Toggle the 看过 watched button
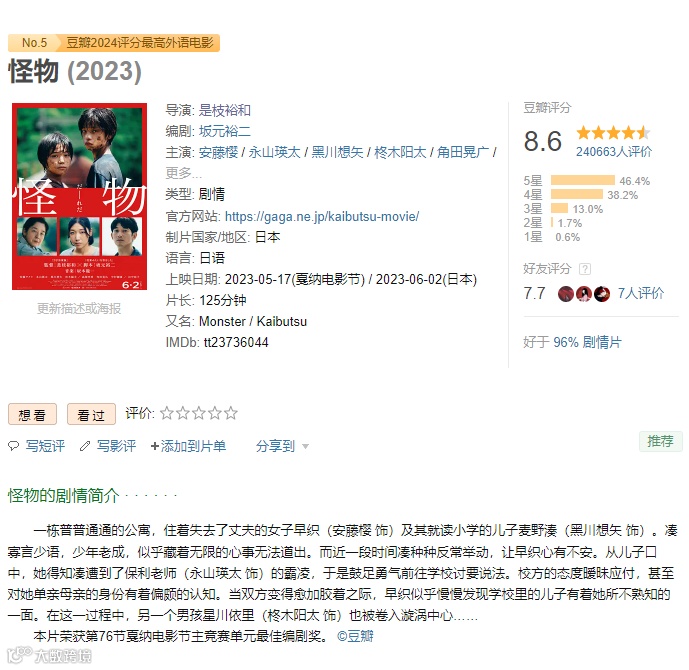 [x=91, y=414]
